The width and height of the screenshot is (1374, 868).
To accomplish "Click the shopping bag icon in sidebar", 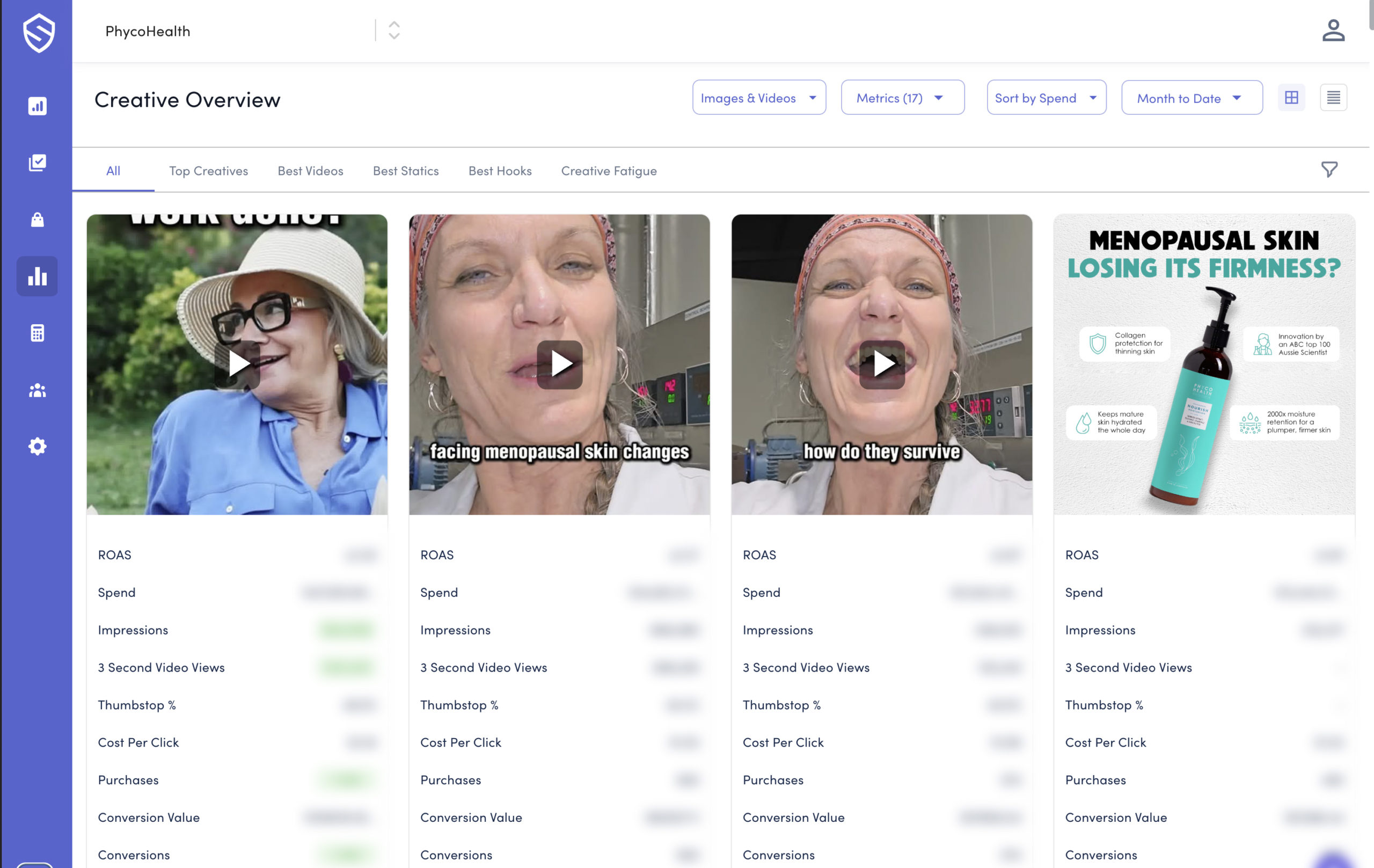I will tap(37, 220).
